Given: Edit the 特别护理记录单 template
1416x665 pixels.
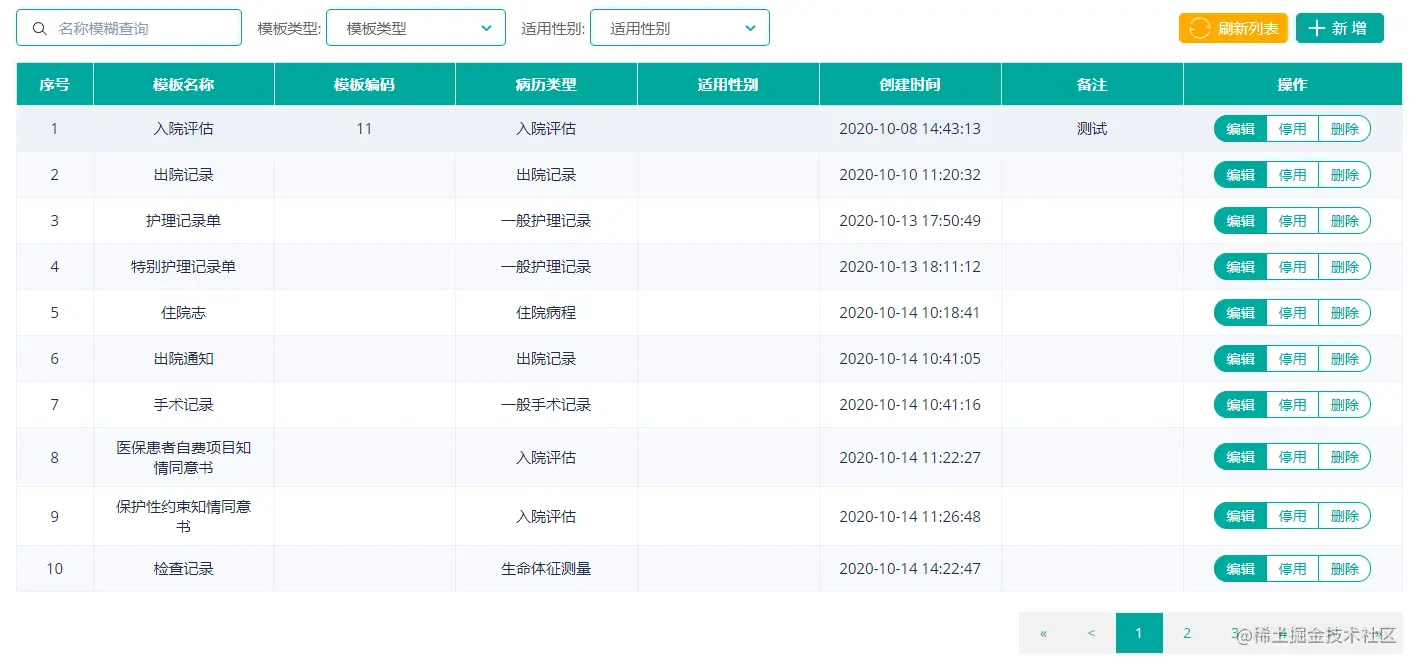Looking at the screenshot, I should click(x=1240, y=267).
